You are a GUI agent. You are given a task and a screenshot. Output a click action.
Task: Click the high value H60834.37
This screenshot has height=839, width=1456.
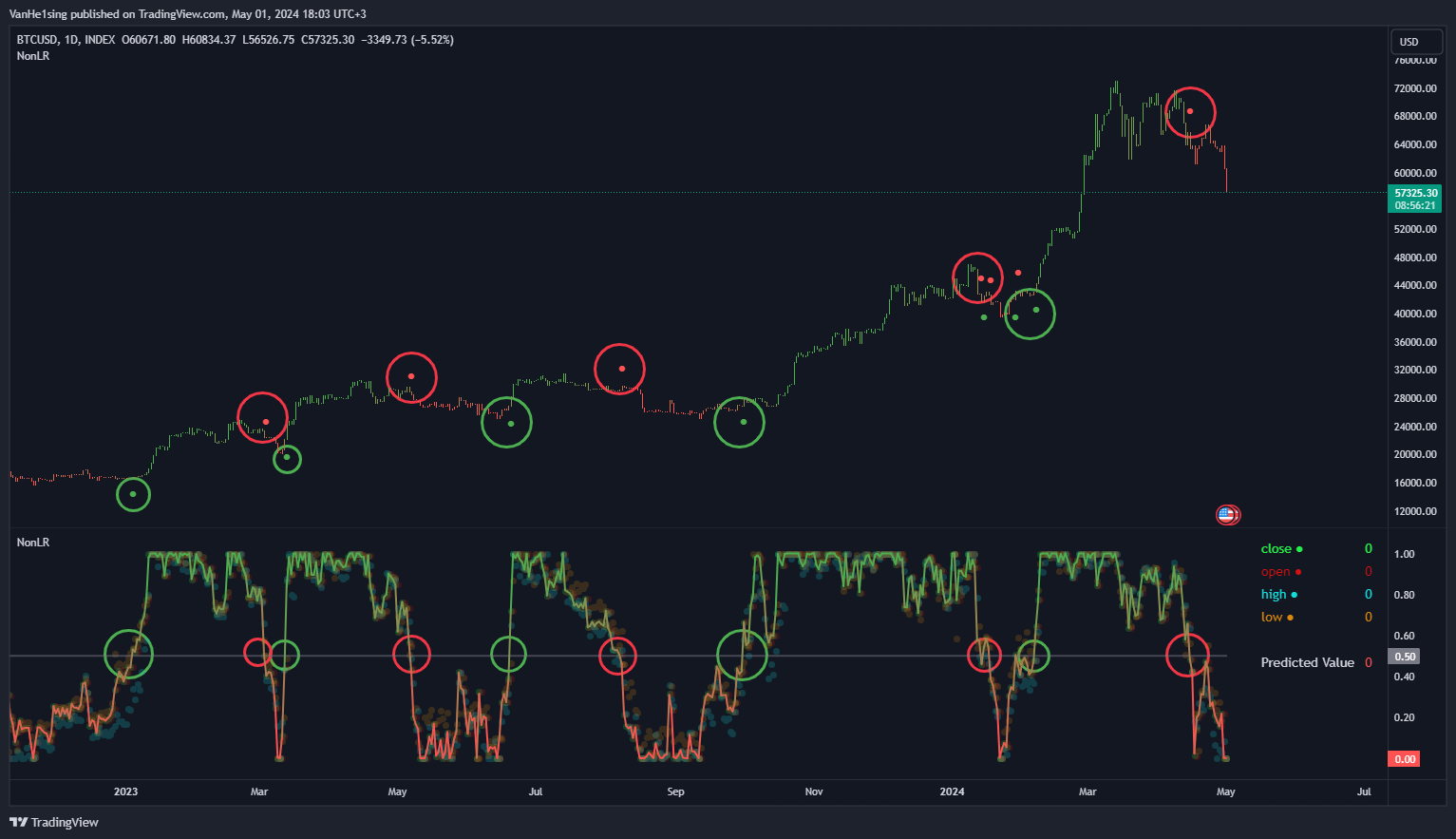209,40
